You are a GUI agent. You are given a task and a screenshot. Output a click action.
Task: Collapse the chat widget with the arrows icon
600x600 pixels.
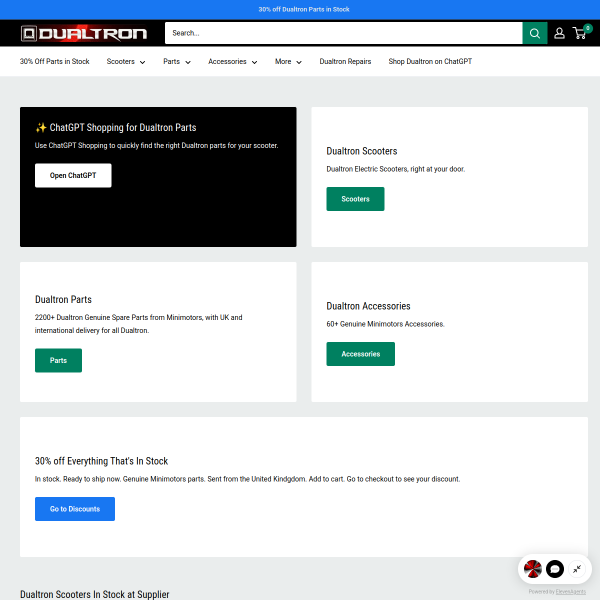click(577, 569)
